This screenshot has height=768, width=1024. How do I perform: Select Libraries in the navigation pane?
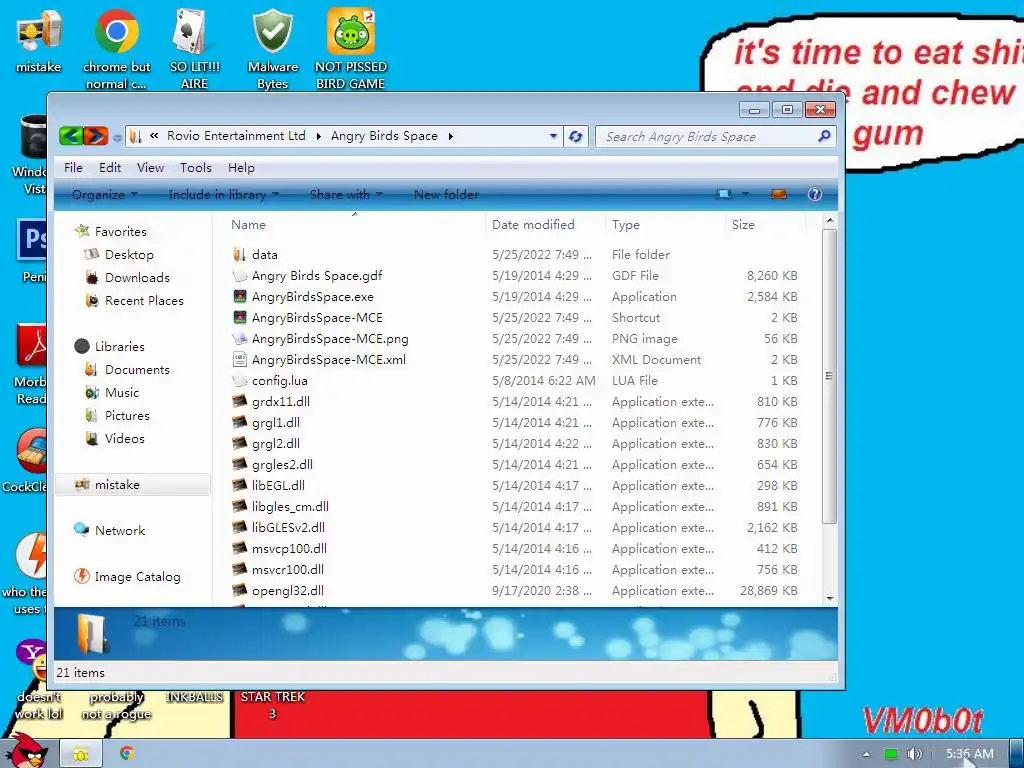120,347
